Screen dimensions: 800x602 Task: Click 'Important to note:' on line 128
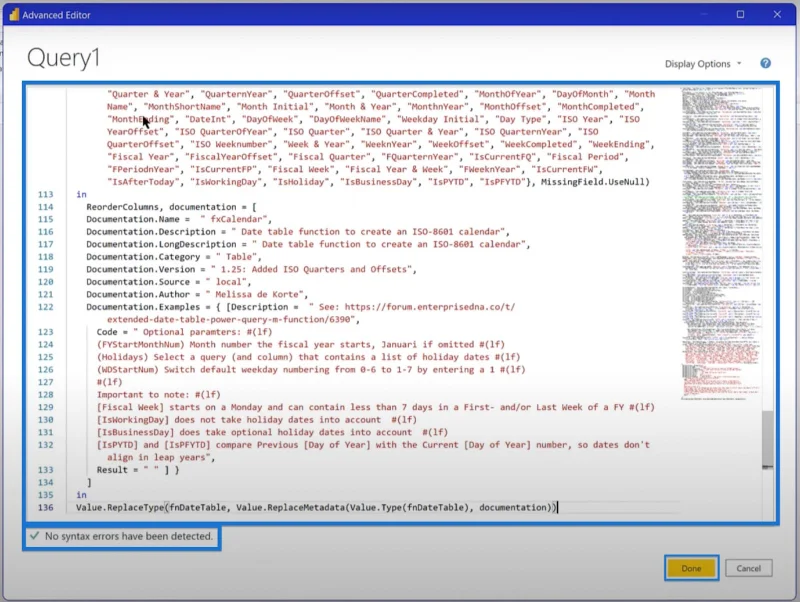pyautogui.click(x=143, y=394)
